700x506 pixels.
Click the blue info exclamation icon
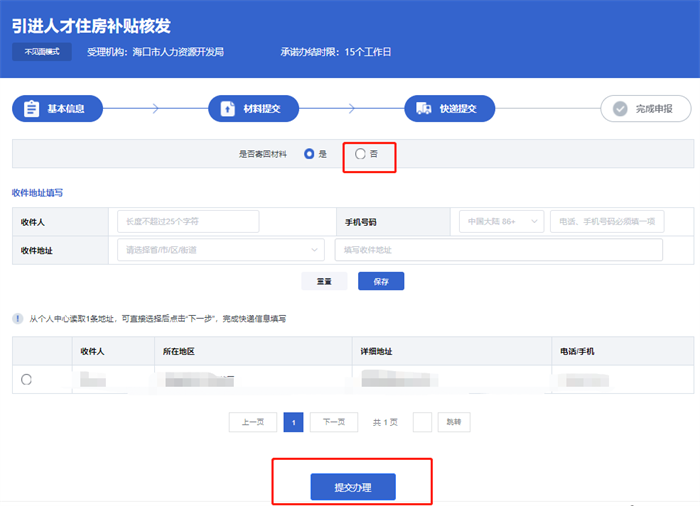click(17, 318)
